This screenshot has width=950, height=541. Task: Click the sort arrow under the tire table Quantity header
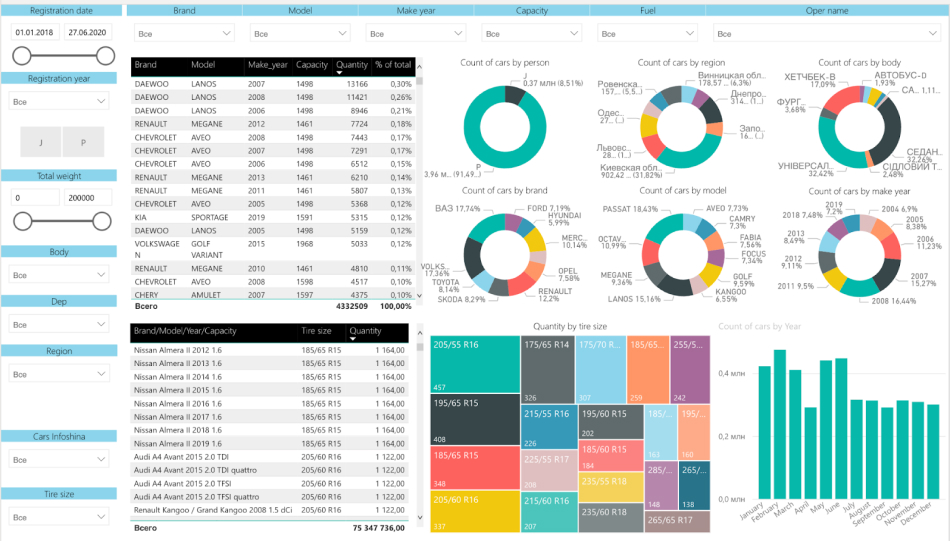pos(353,339)
